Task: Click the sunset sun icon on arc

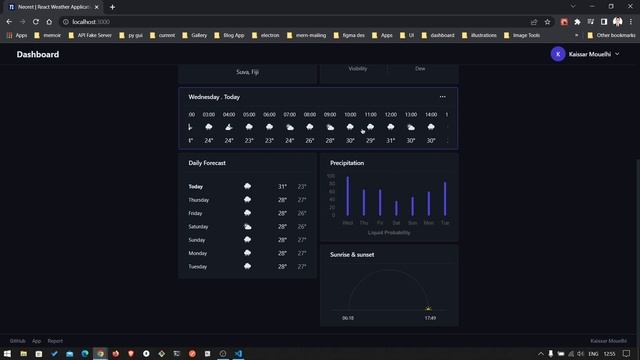Action: [428, 308]
